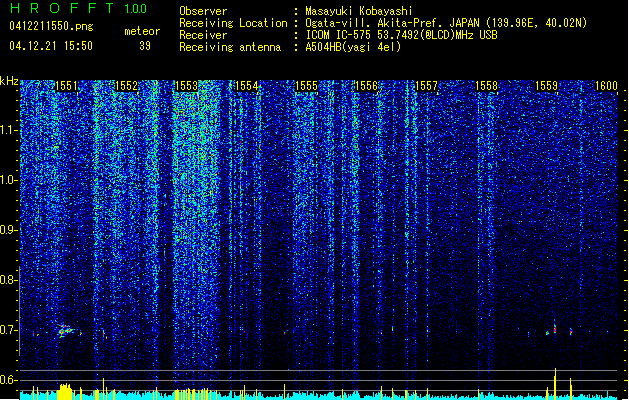The image size is (629, 400).
Task: Click the Receiving antenna label
Action: point(230,47)
